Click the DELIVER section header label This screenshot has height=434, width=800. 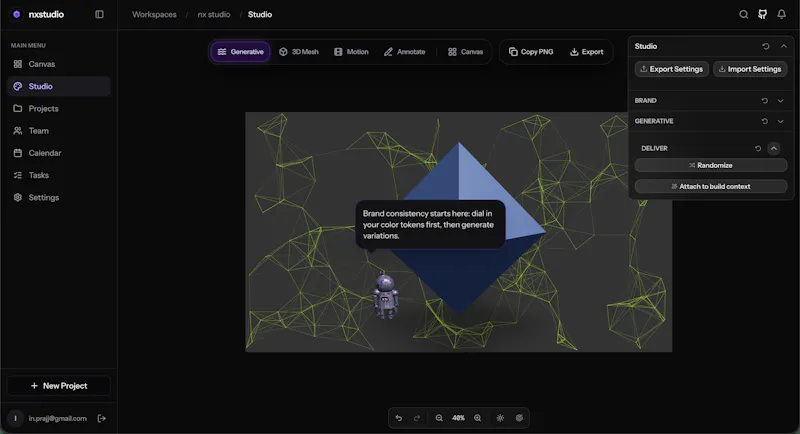(x=654, y=148)
